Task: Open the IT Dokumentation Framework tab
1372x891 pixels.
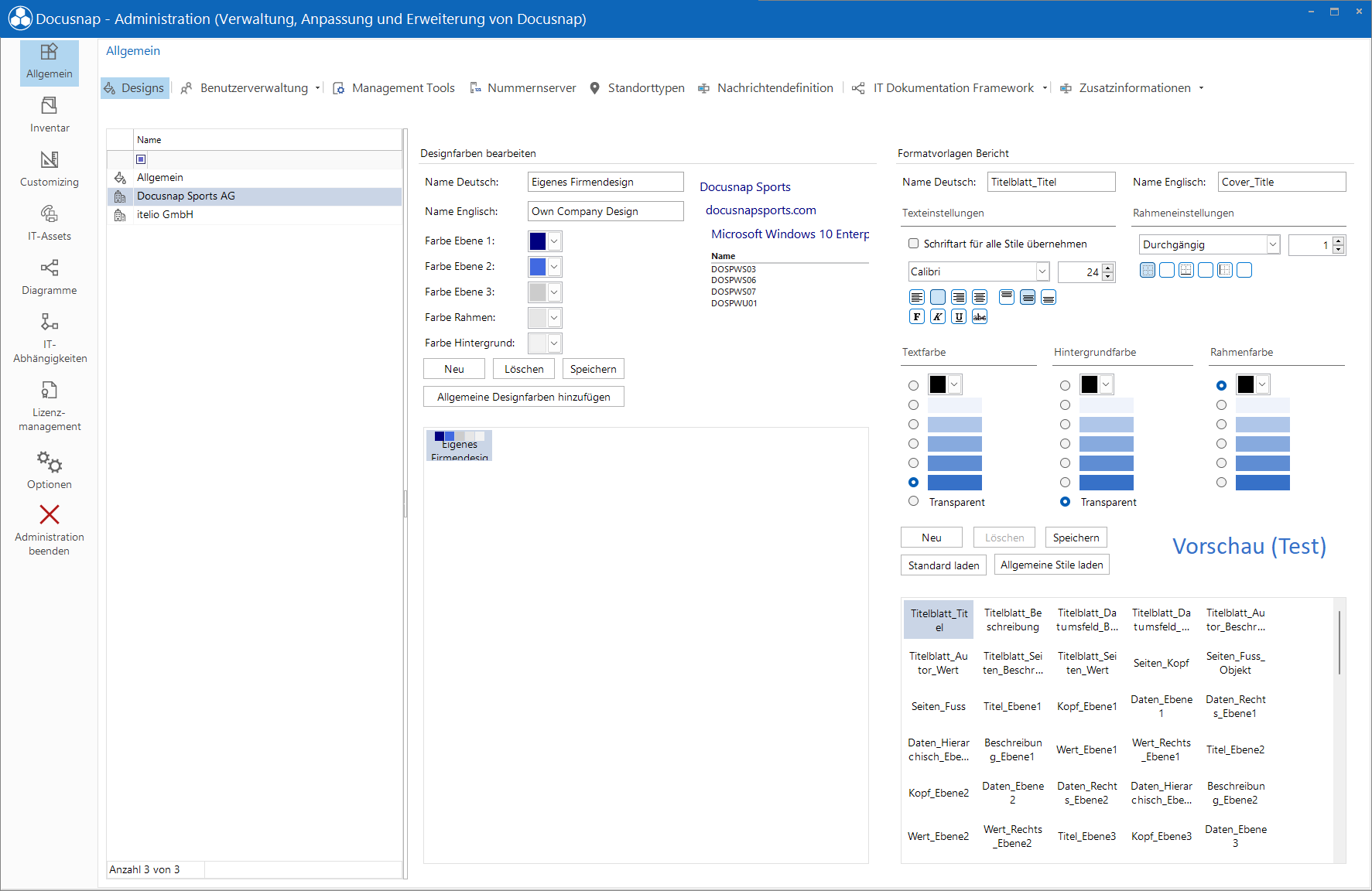Action: pyautogui.click(x=943, y=88)
